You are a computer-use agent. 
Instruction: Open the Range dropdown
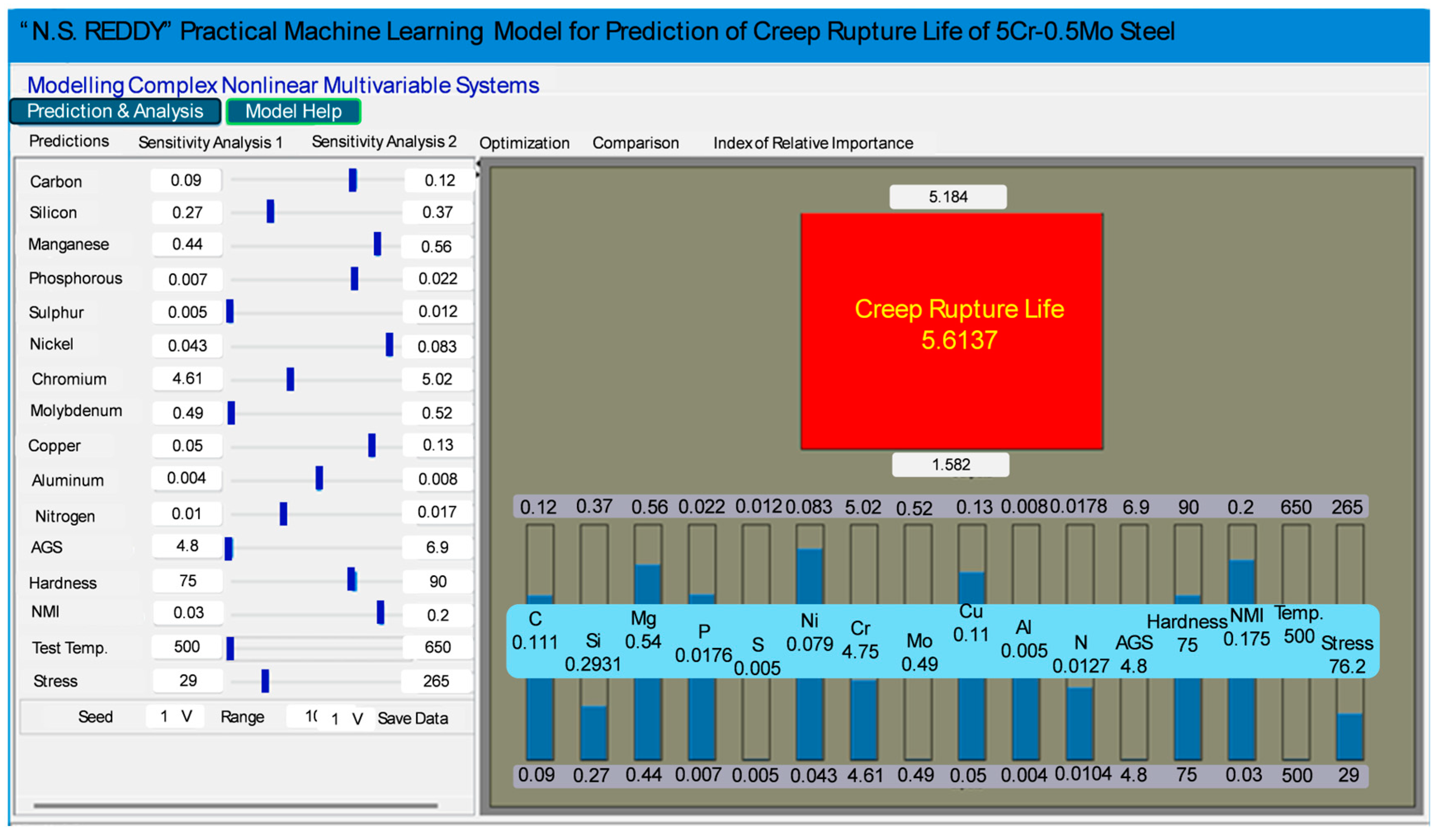[x=303, y=716]
